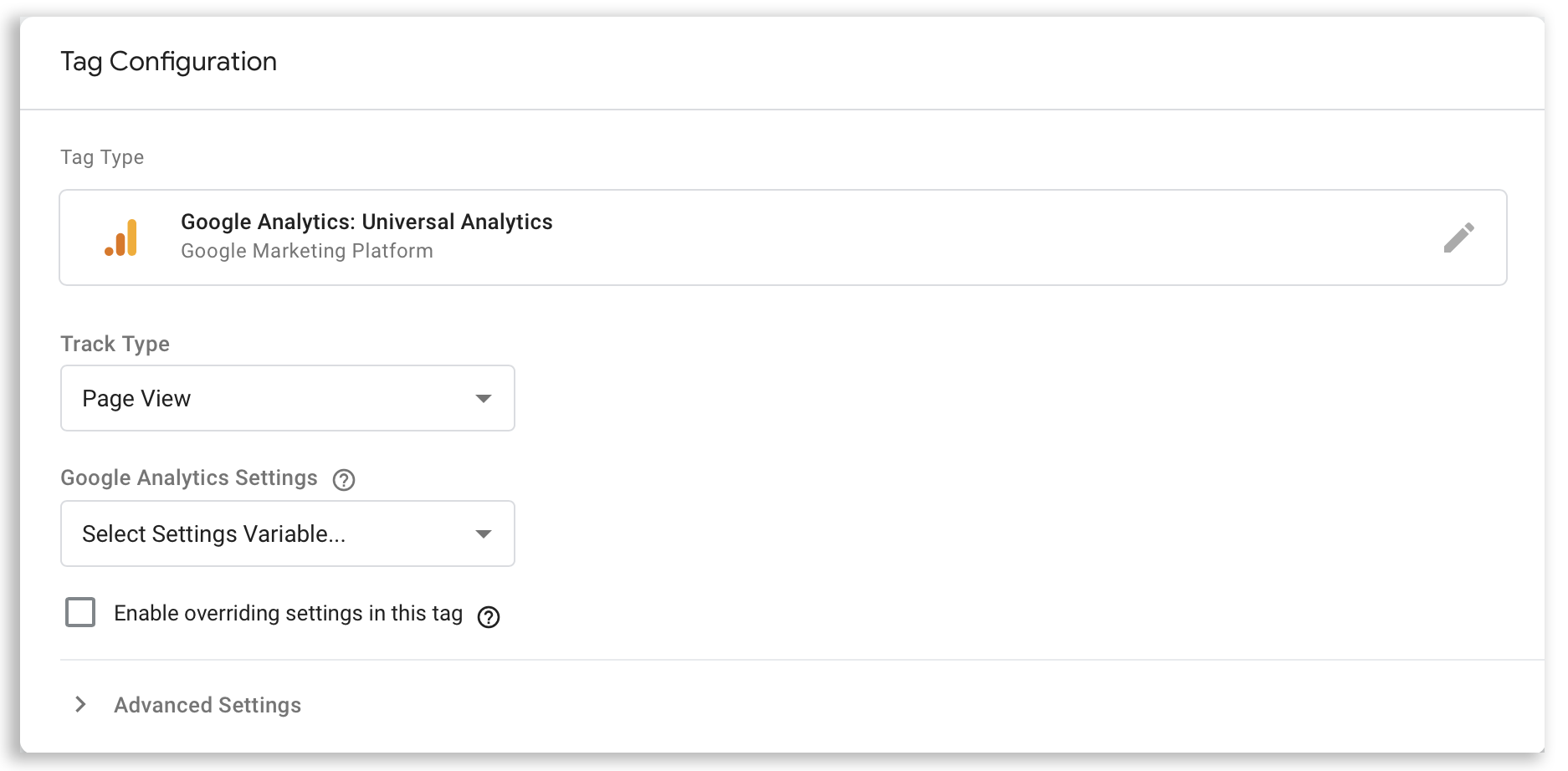Click the Tag Type label
This screenshot has height=771, width=1568.
click(102, 157)
